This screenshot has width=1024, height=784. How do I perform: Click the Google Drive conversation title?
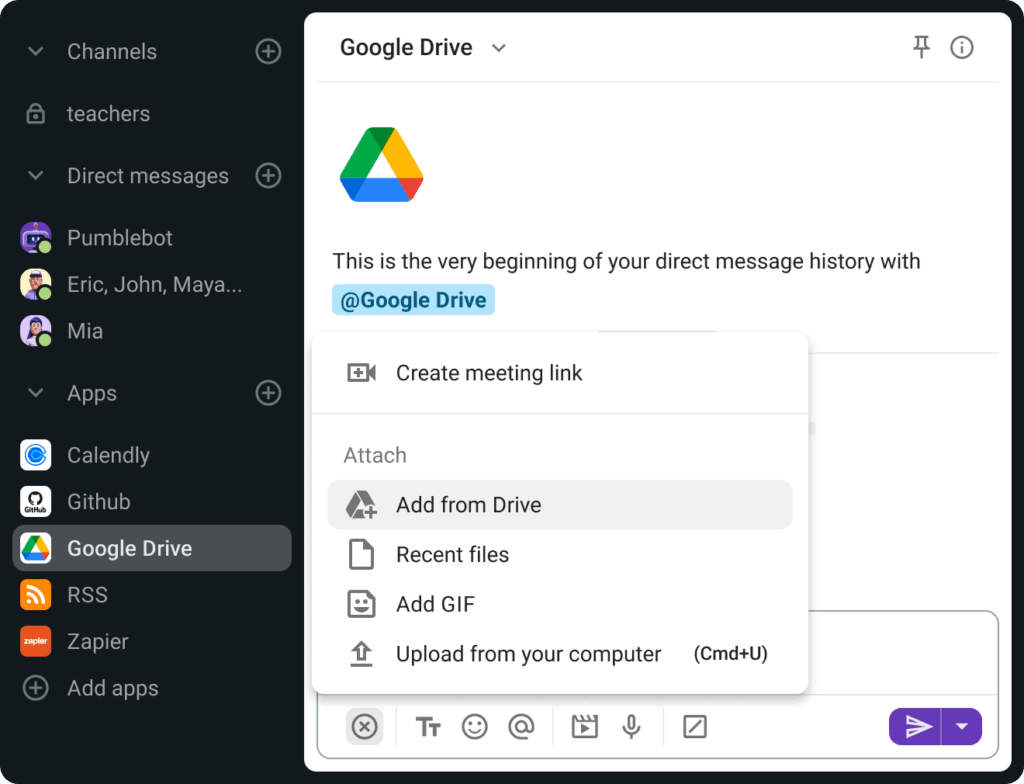[x=406, y=48]
